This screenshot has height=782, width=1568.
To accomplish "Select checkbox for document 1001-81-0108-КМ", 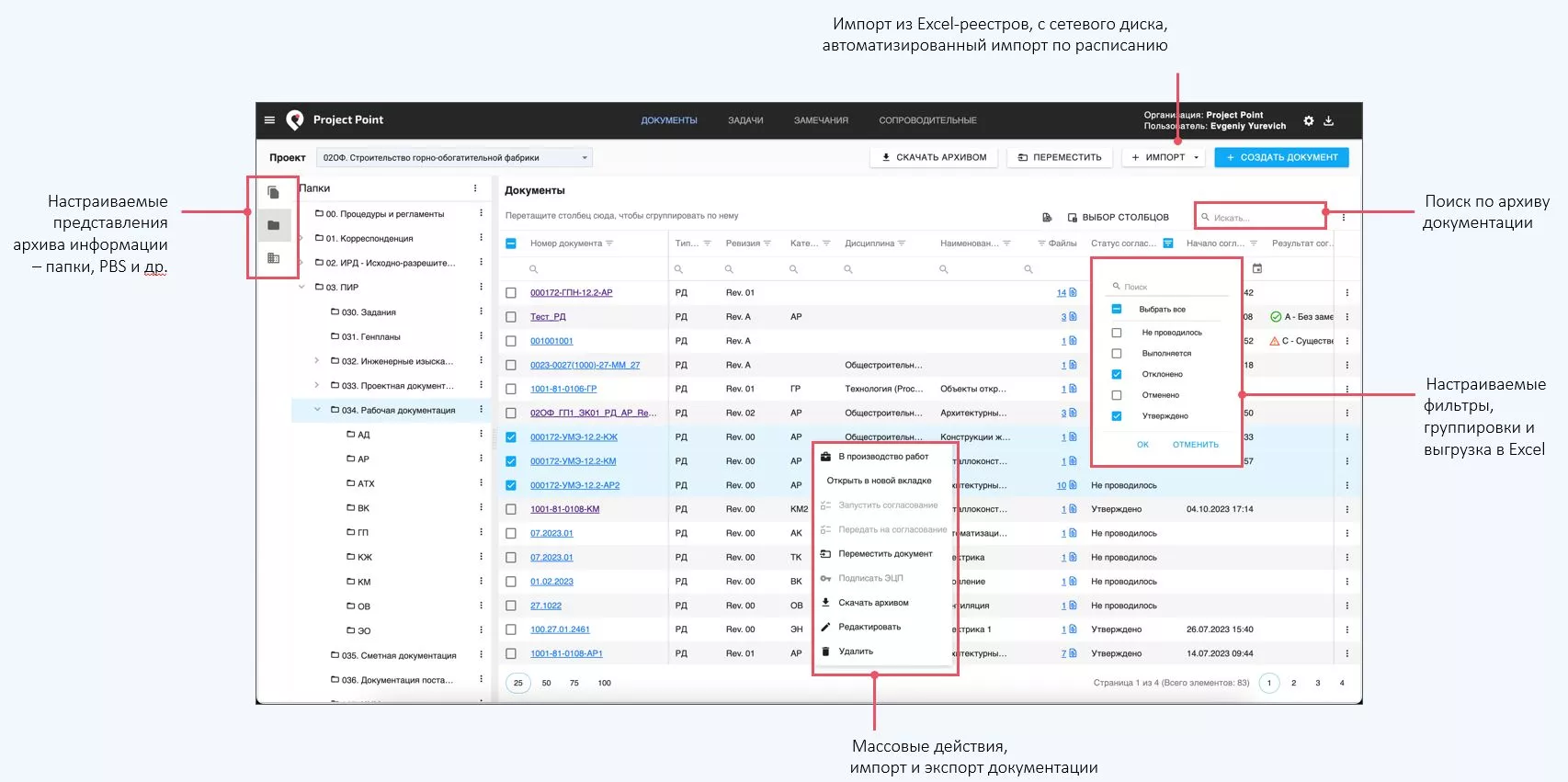I will pos(511,509).
